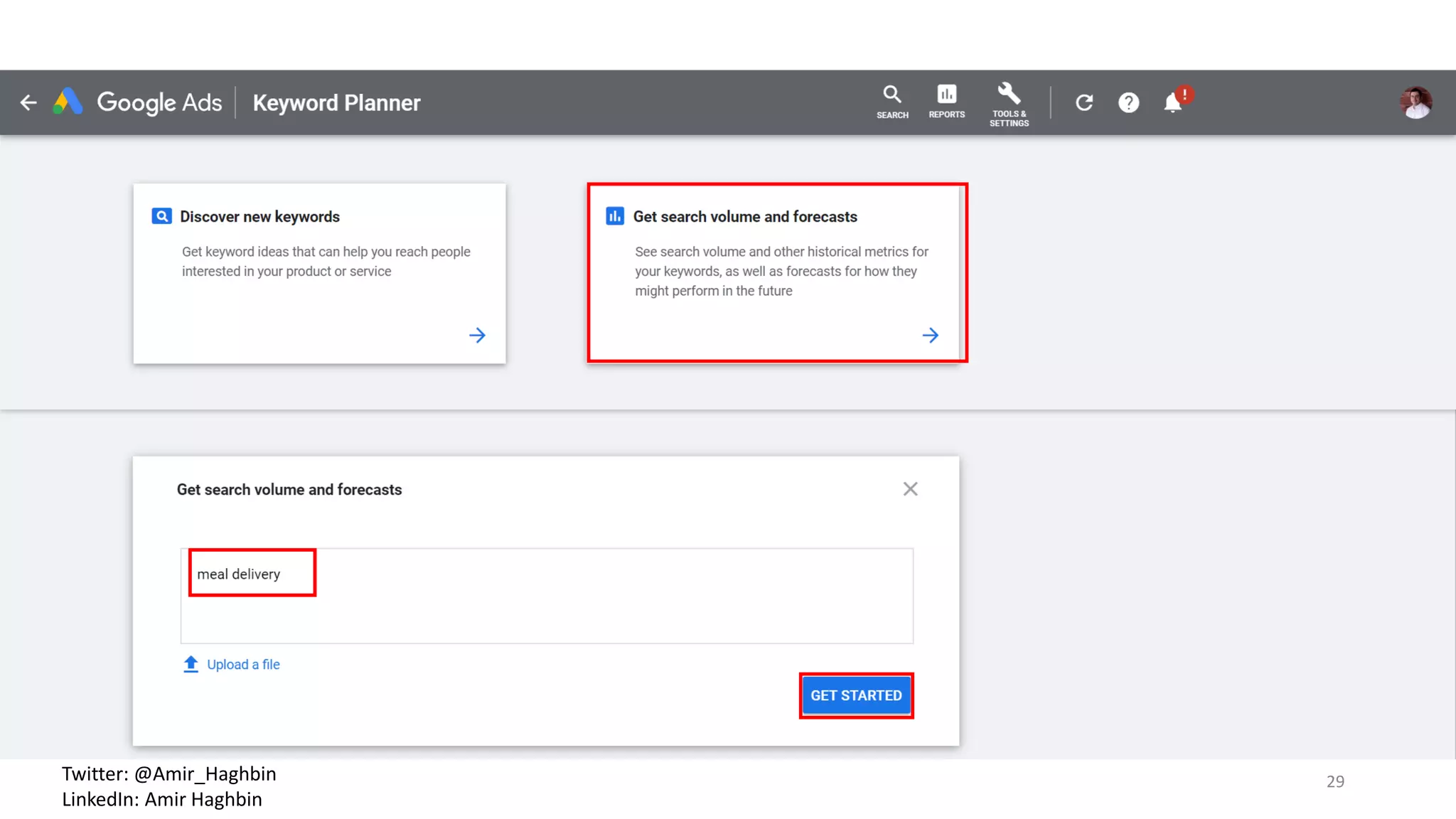Open the Discover new keywords card title
The image size is (1456, 819).
(x=259, y=217)
